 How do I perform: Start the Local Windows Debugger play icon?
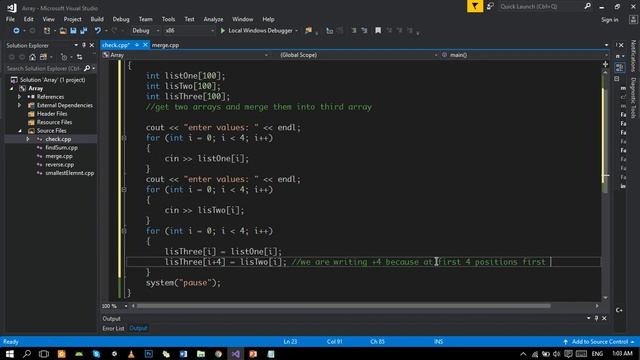coord(223,31)
